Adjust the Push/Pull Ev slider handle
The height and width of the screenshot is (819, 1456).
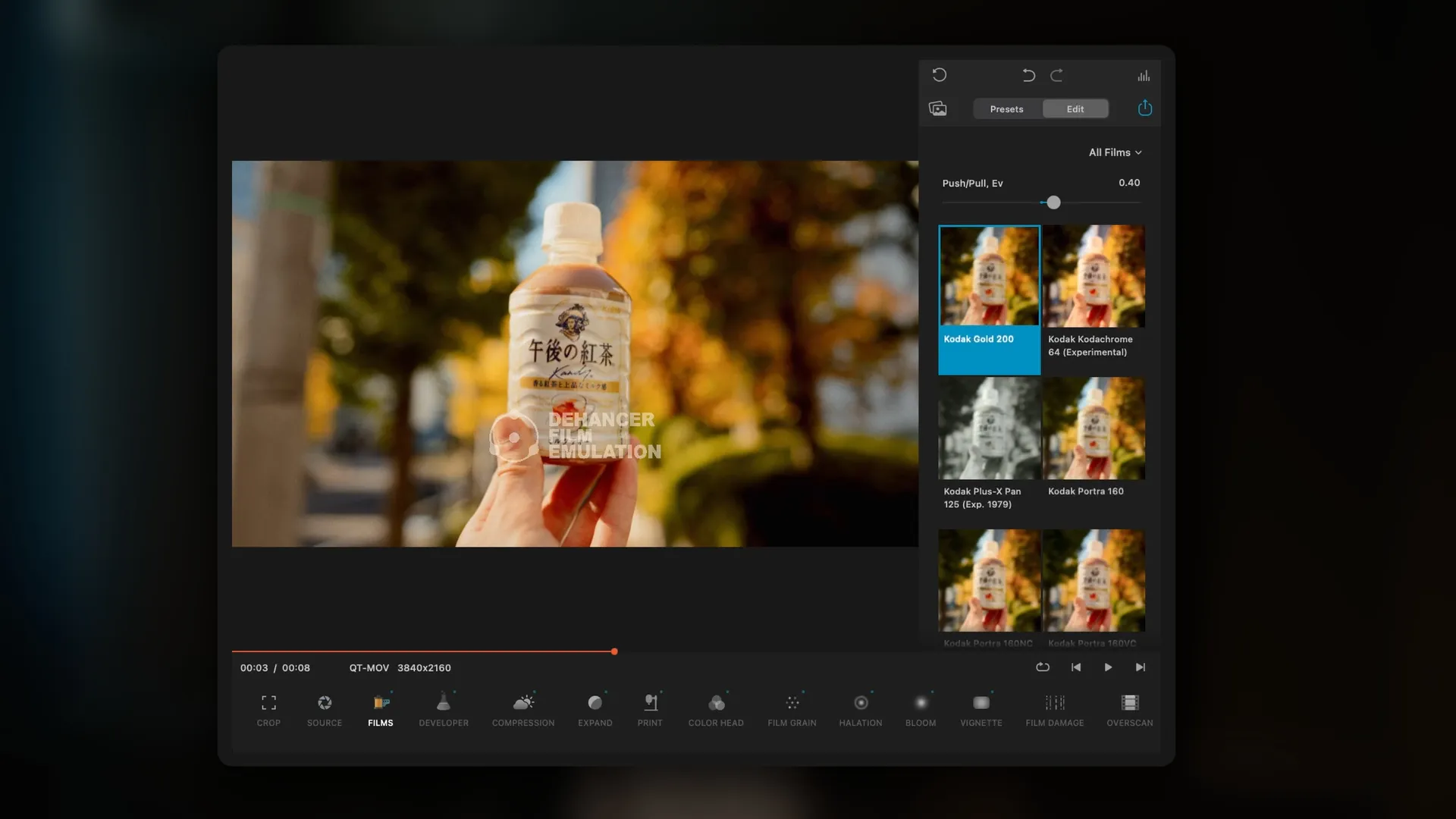pos(1053,202)
